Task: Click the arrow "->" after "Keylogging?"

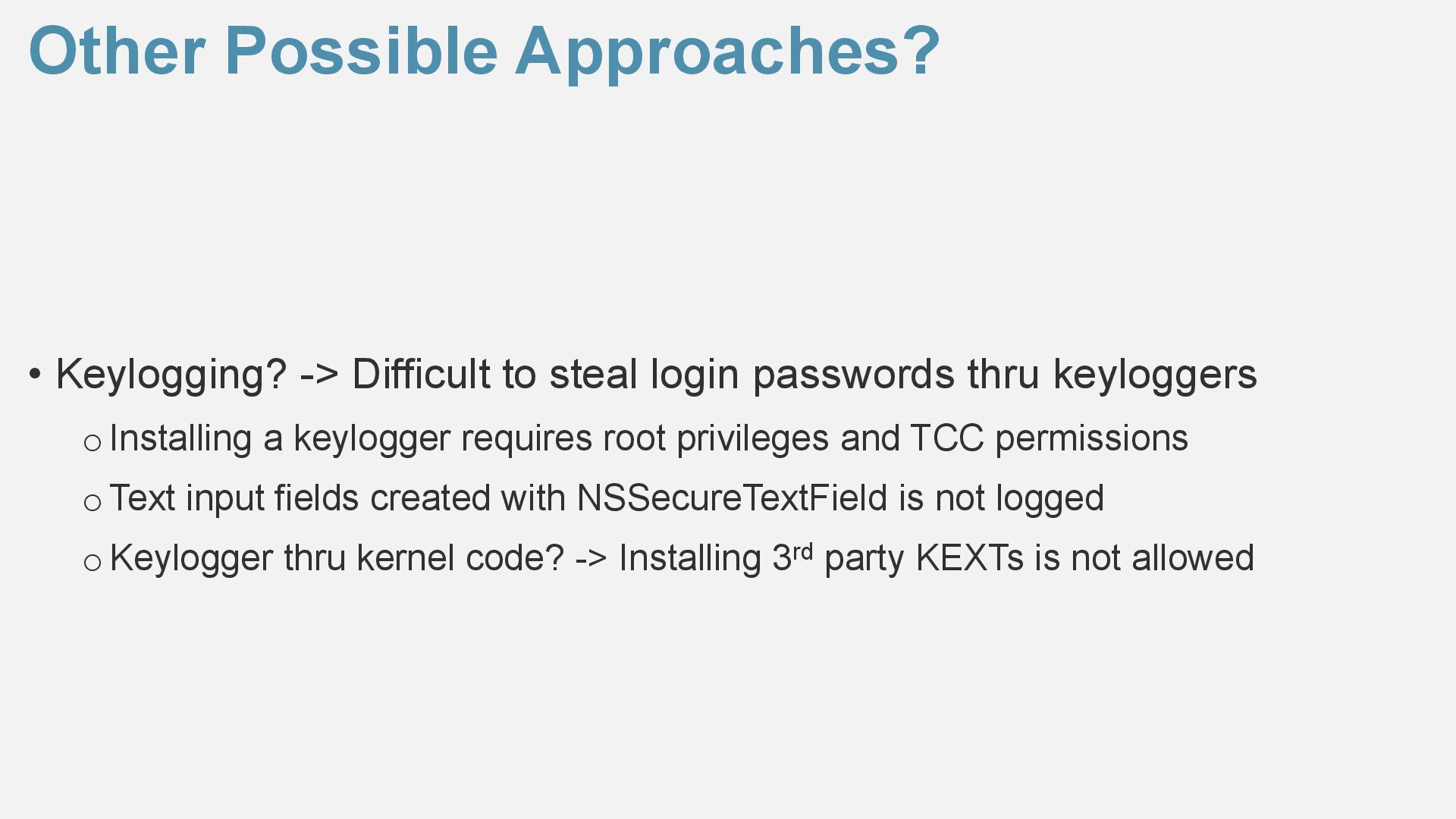Action: tap(319, 375)
